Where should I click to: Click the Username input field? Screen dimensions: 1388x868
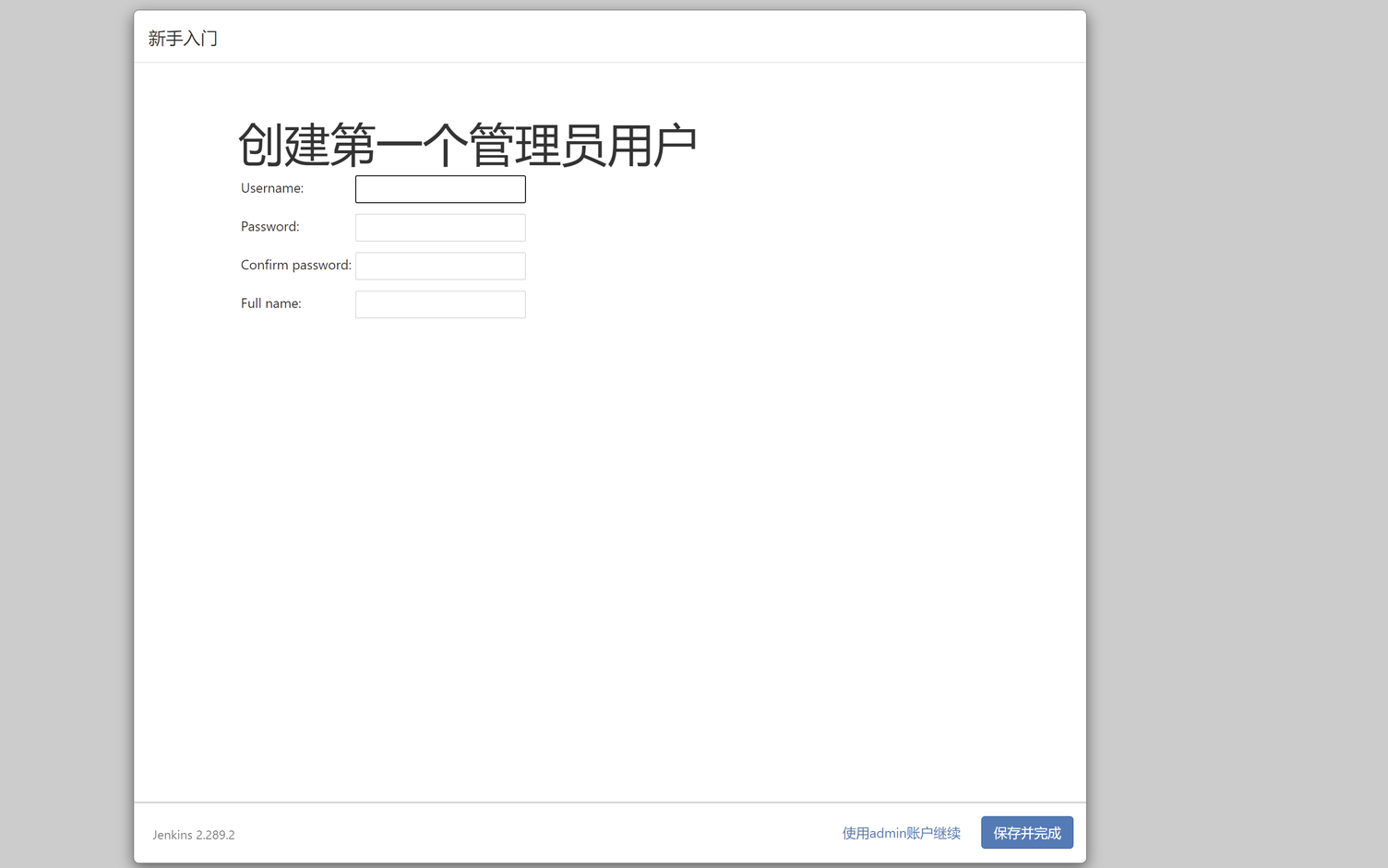pos(440,189)
